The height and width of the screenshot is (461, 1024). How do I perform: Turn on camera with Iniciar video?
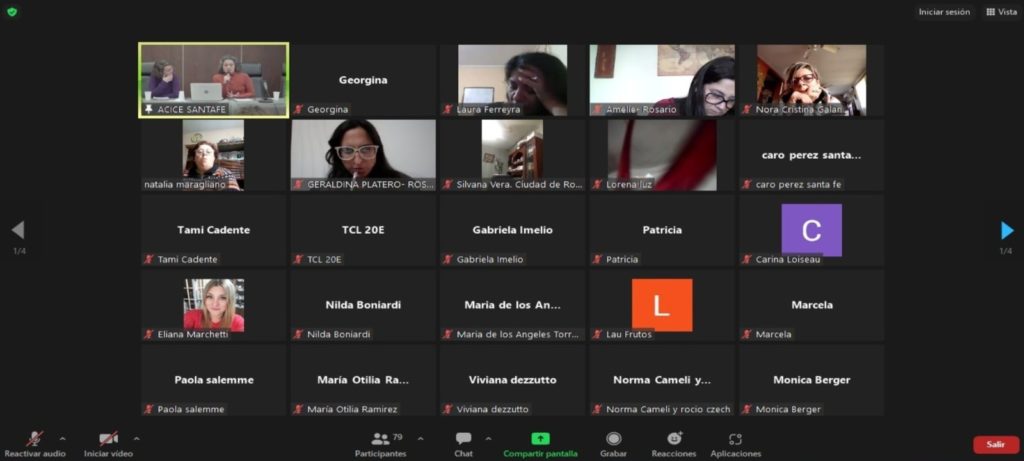tap(108, 443)
